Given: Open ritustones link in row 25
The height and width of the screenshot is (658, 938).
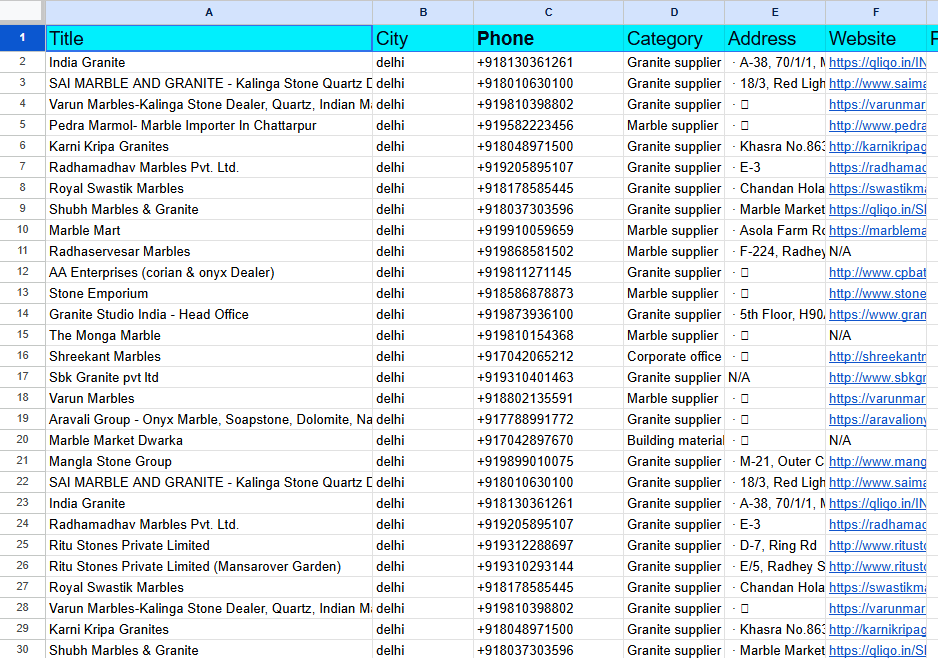Looking at the screenshot, I should (x=877, y=545).
